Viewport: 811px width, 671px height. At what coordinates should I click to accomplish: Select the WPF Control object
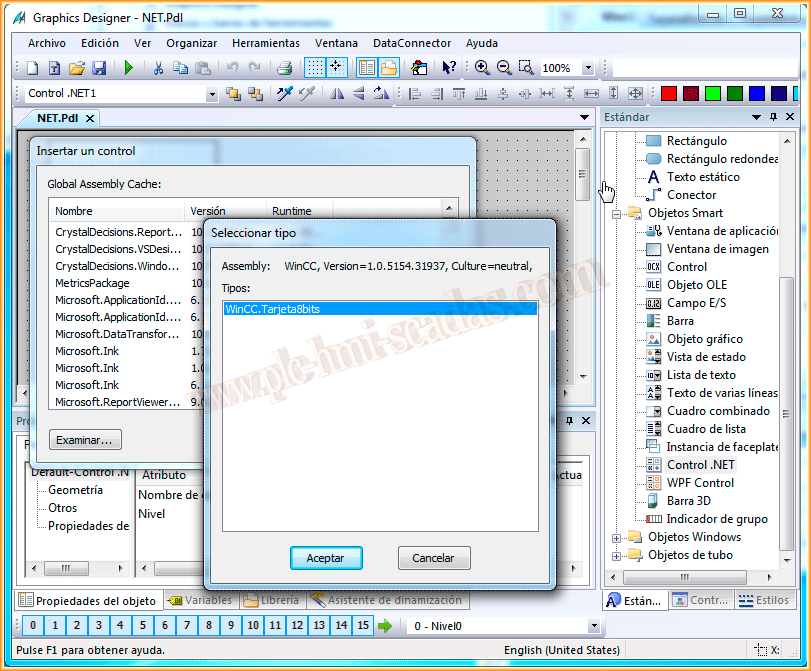(700, 483)
